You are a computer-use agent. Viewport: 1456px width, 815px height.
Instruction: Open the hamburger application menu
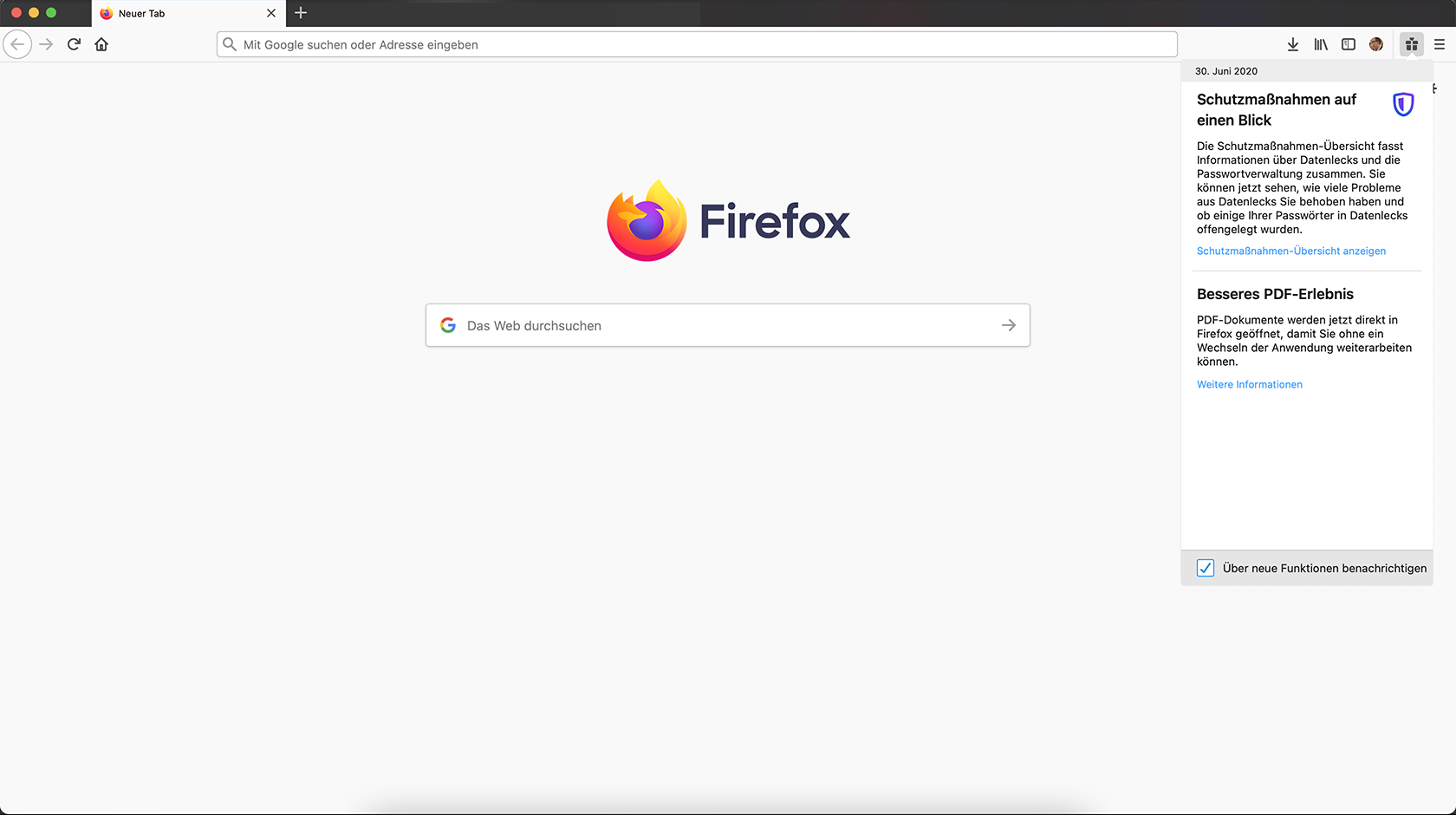(x=1440, y=44)
